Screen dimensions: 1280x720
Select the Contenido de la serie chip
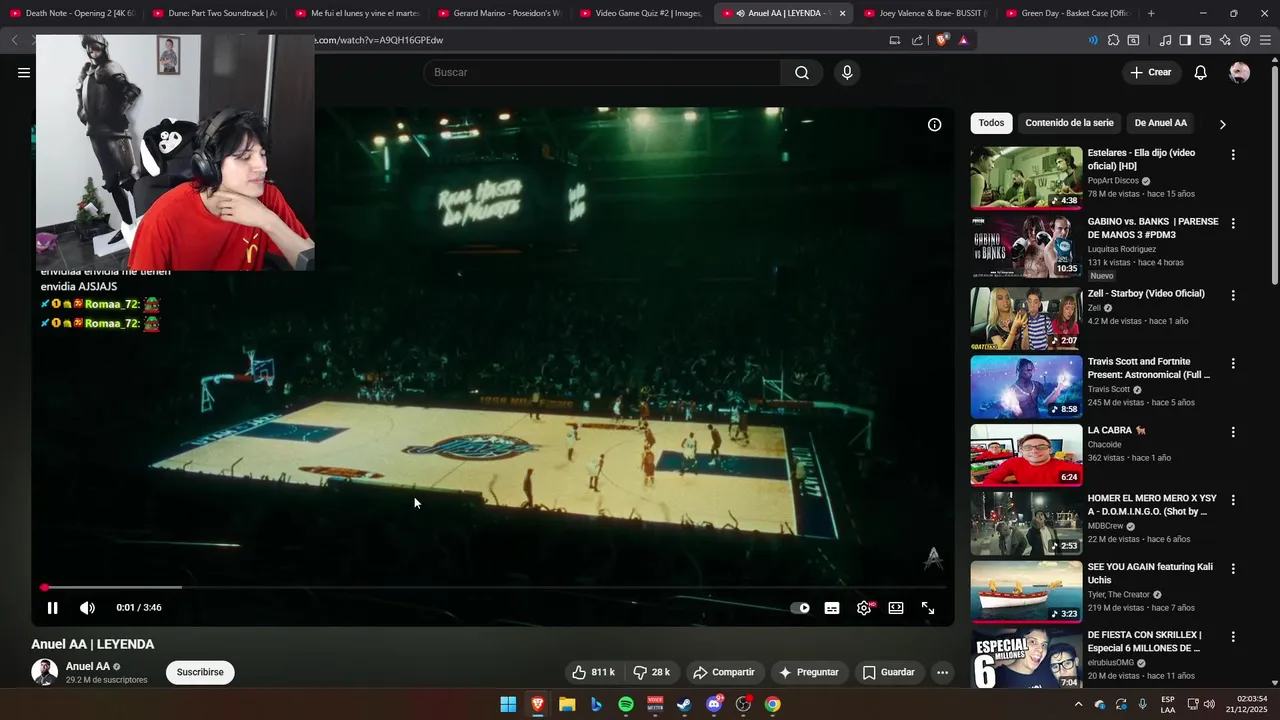[1069, 123]
